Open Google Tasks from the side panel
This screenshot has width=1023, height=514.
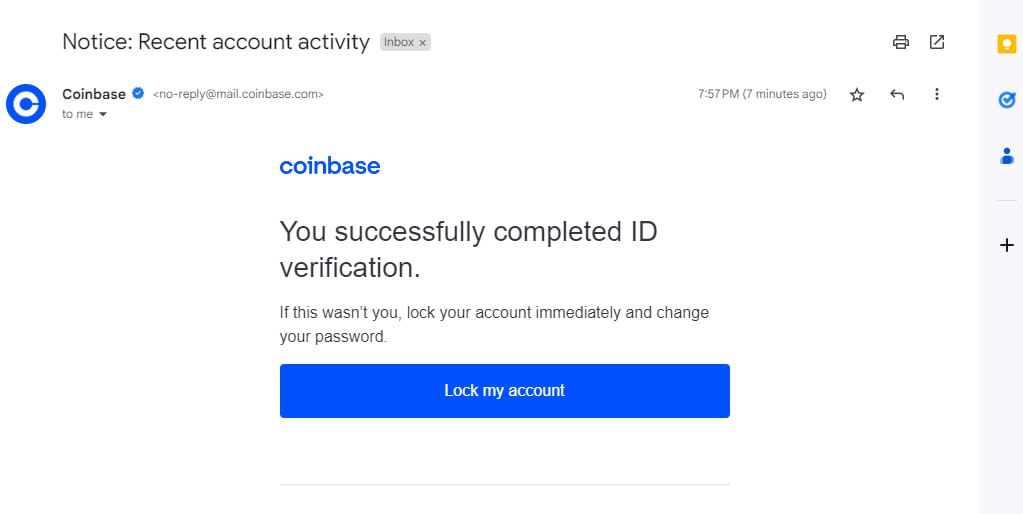[x=1007, y=99]
